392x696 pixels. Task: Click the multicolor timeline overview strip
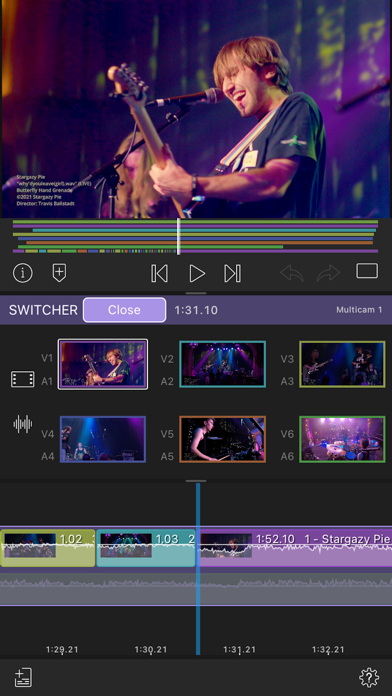pyautogui.click(x=196, y=237)
